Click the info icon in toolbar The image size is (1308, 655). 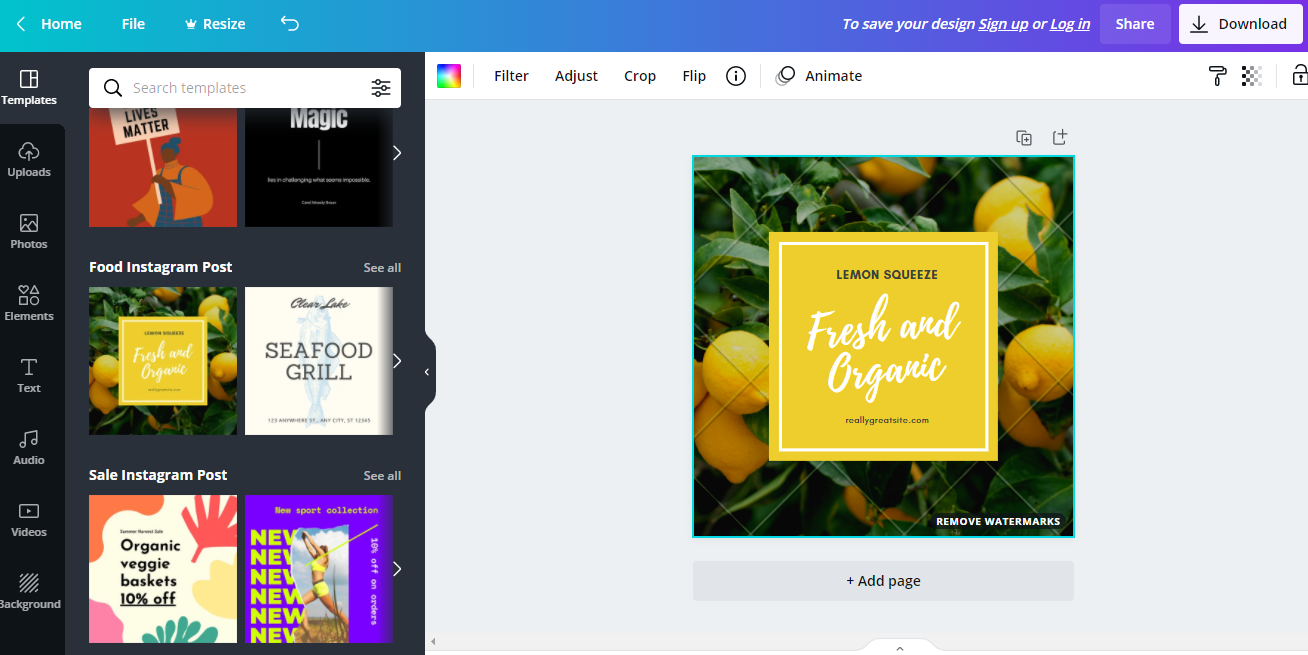pyautogui.click(x=736, y=76)
